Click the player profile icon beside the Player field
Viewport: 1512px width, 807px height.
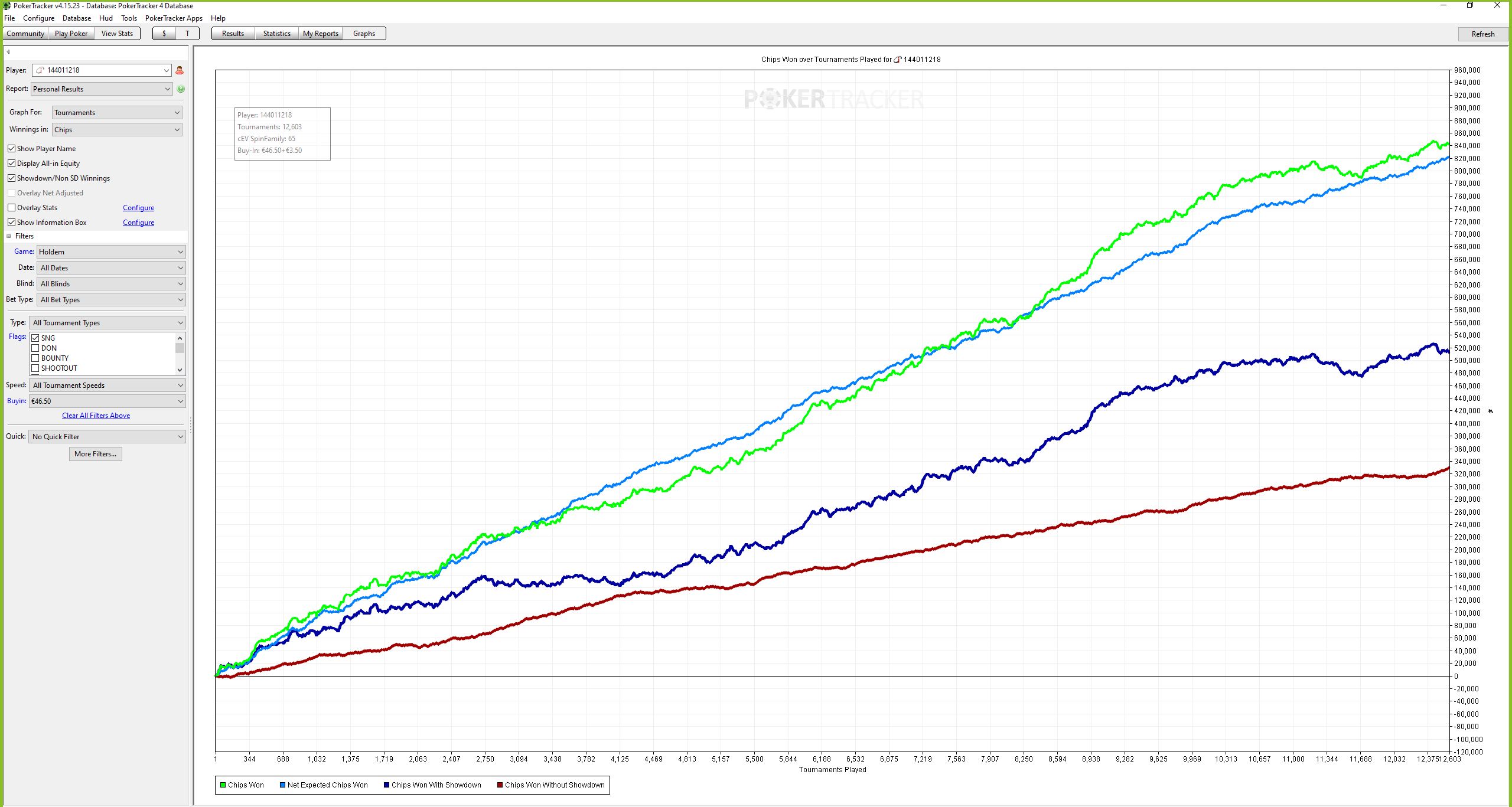click(180, 70)
